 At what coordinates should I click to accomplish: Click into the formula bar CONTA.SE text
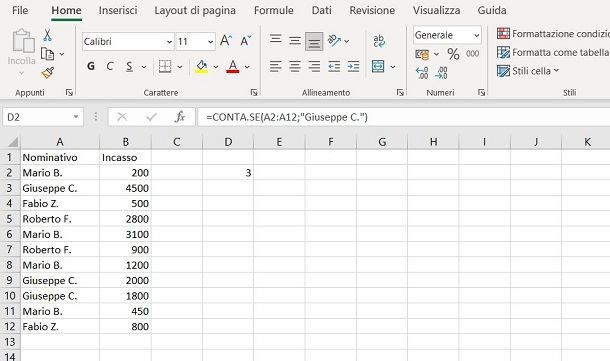click(287, 117)
